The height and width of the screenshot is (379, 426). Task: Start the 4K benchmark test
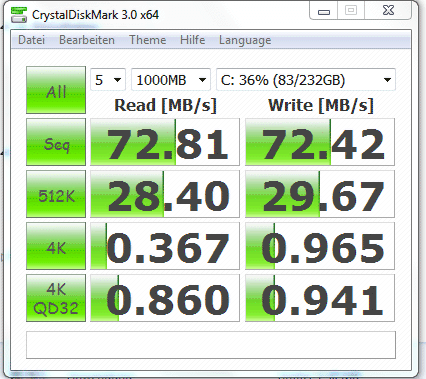pos(56,246)
